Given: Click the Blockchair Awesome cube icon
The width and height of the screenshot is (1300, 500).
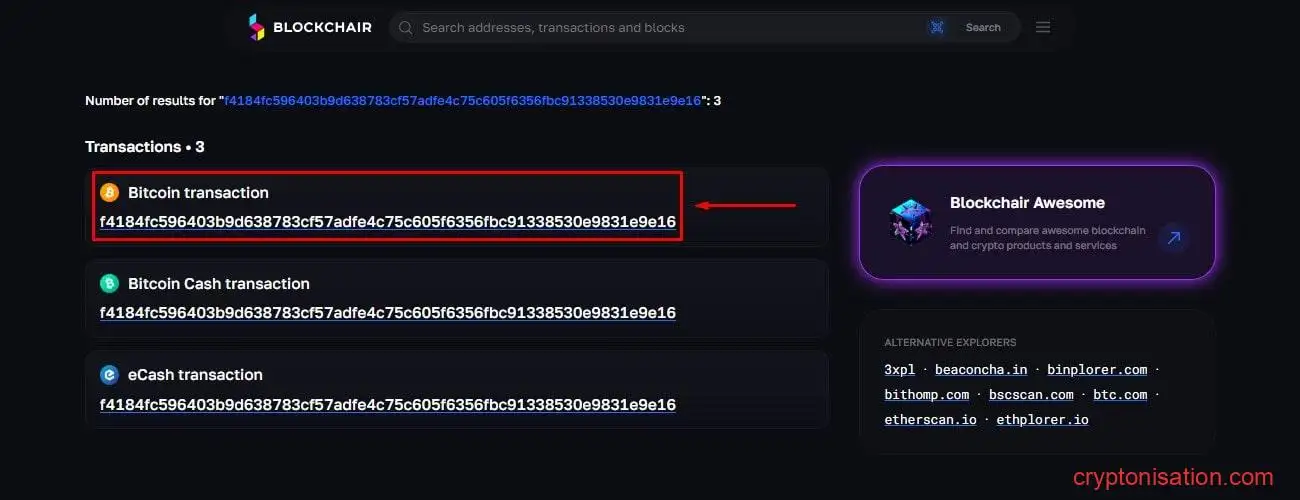Looking at the screenshot, I should click(911, 222).
